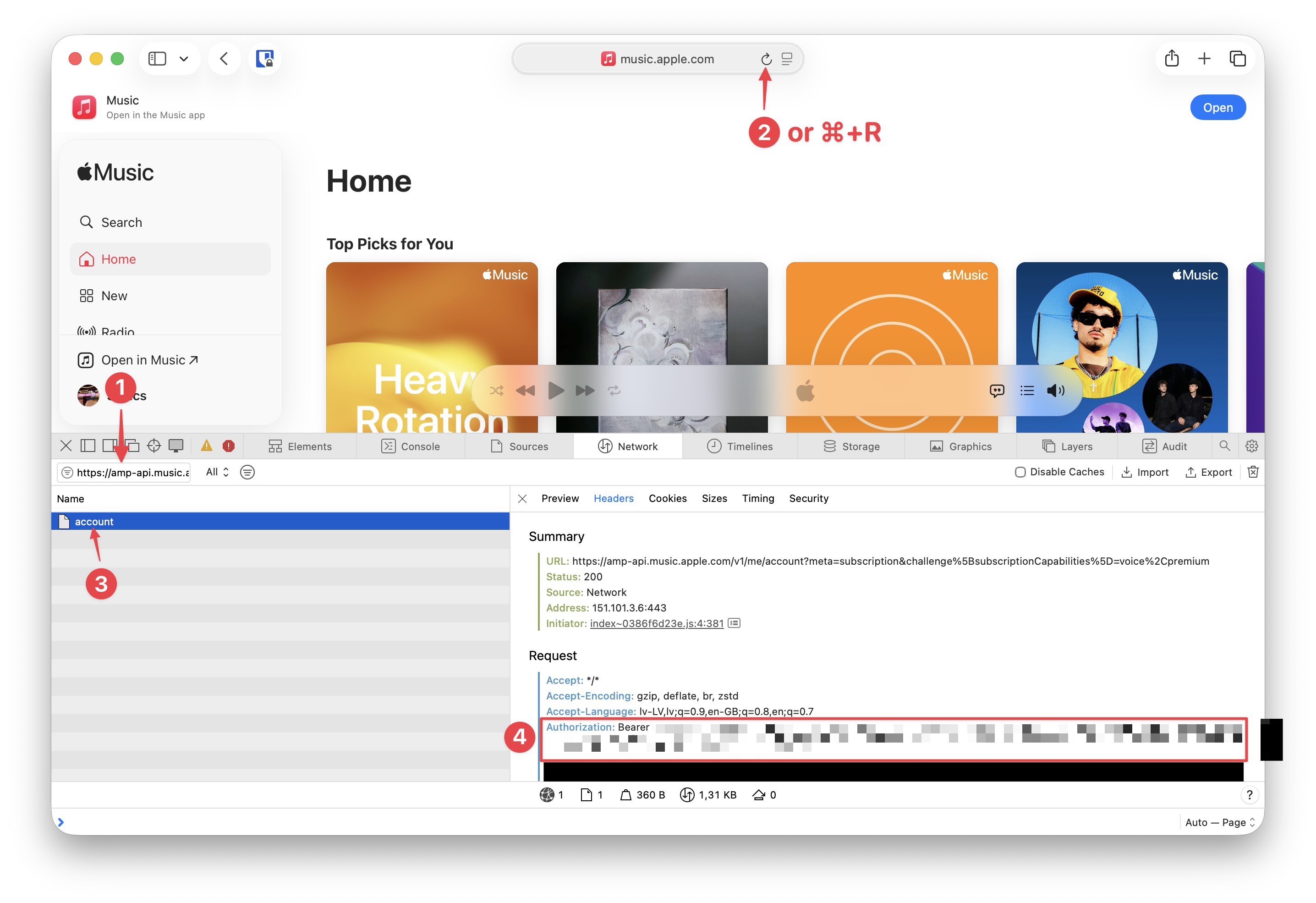Toggle group media requests filter icon
This screenshot has width=1316, height=903.
[x=247, y=472]
